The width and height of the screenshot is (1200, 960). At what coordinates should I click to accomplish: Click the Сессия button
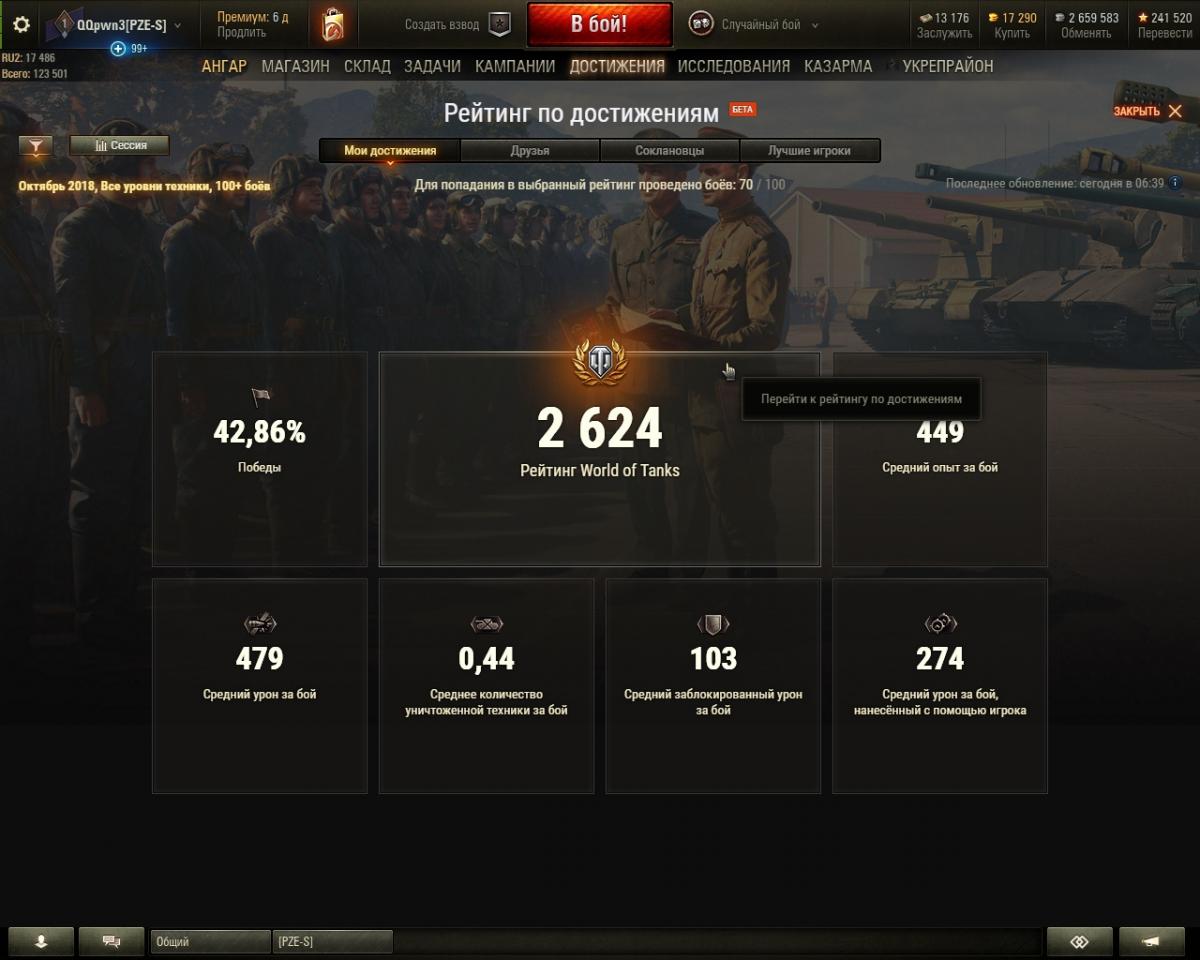pyautogui.click(x=119, y=146)
